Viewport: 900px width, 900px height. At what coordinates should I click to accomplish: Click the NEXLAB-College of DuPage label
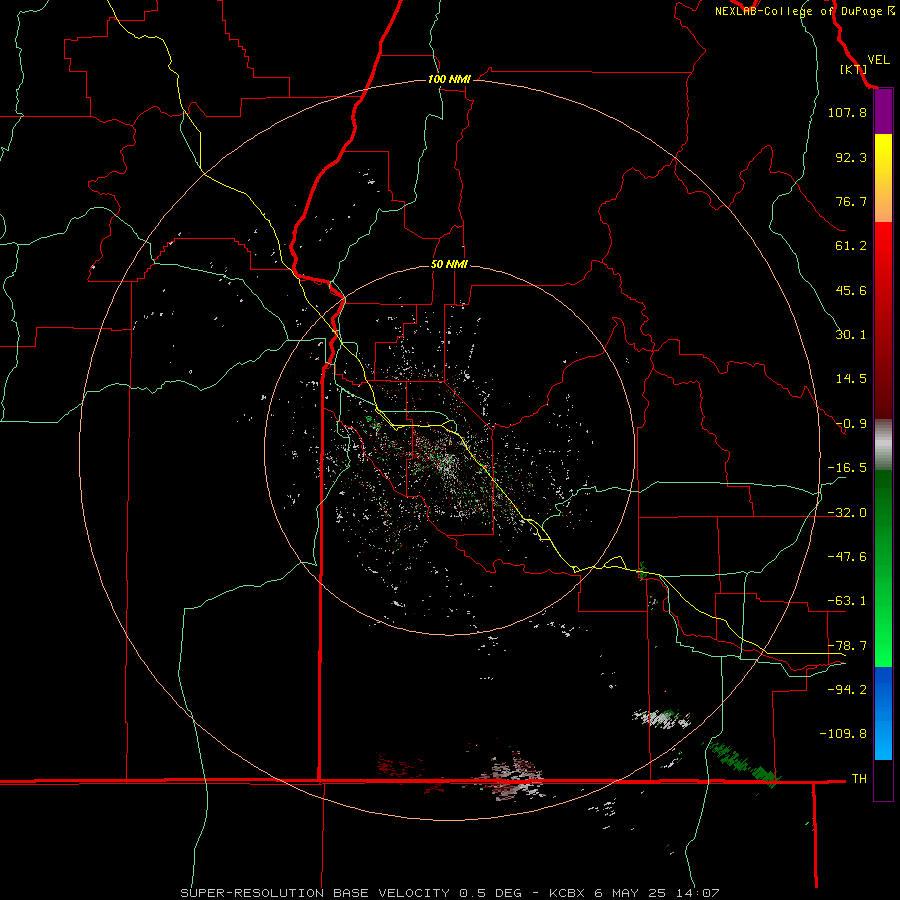[x=805, y=11]
